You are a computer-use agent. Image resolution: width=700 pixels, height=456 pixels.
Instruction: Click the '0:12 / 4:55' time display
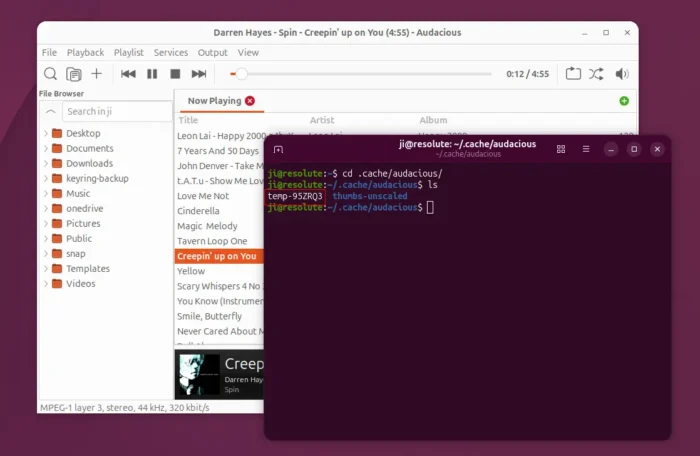click(x=528, y=74)
